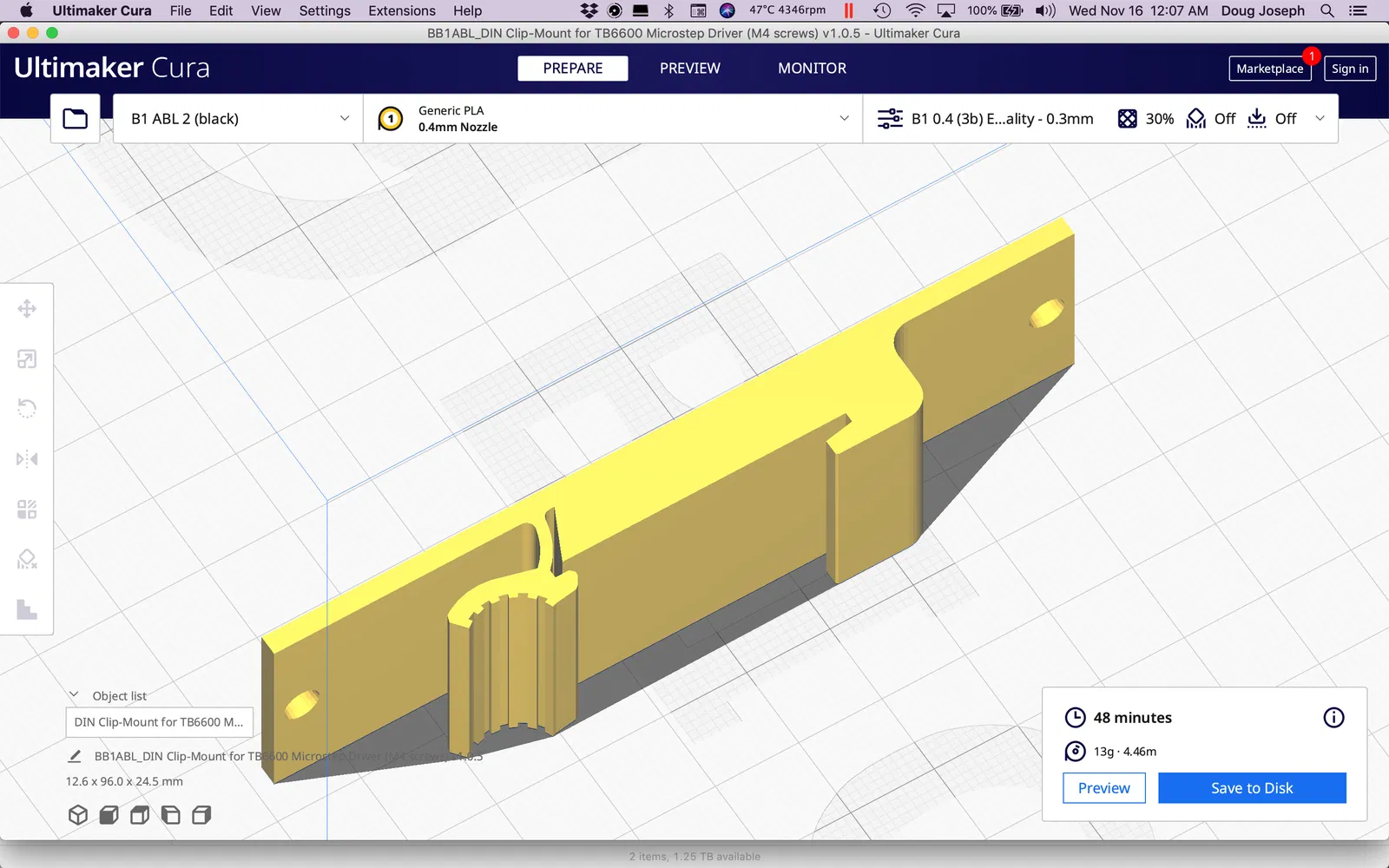
Task: Select the Mirror tool
Action: [x=27, y=458]
